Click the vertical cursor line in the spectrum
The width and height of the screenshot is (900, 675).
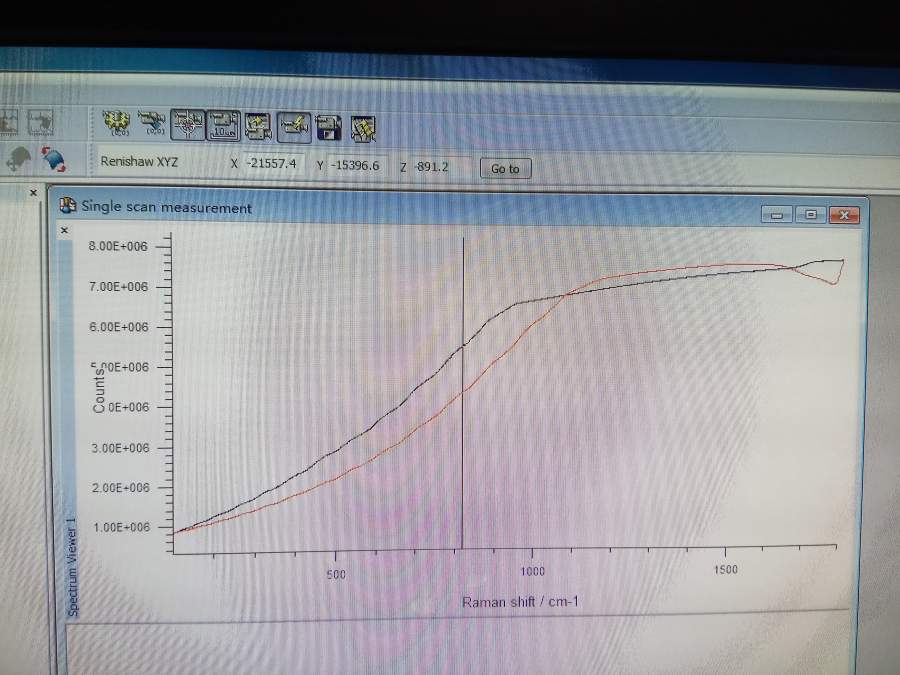(x=463, y=393)
